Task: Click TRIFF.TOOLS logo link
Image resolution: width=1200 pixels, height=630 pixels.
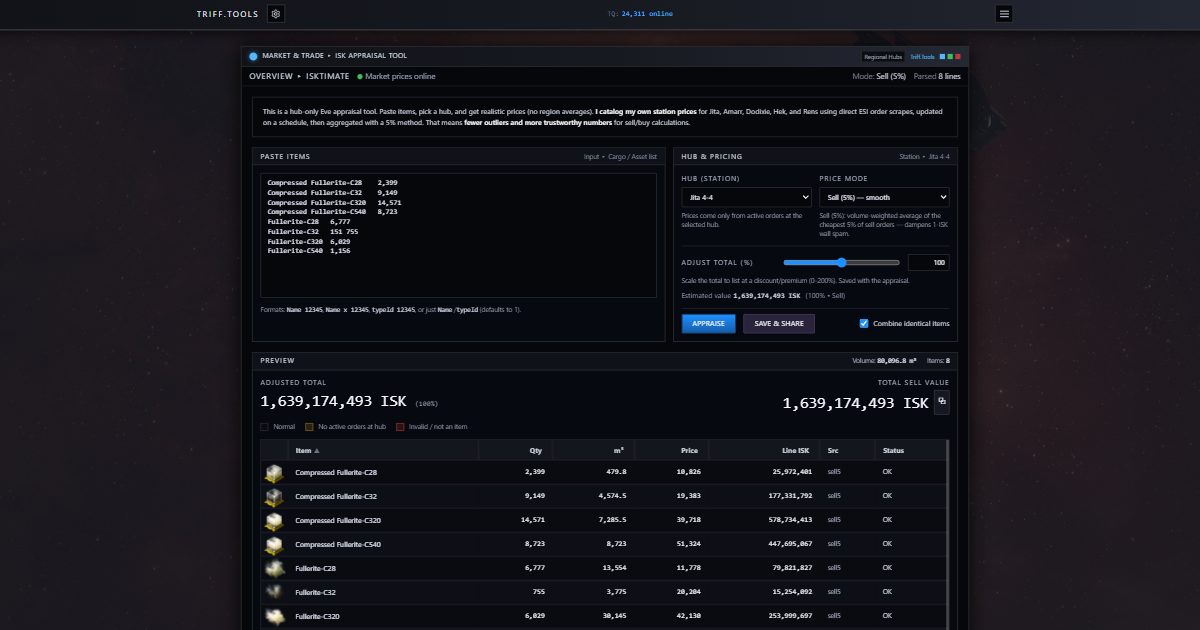Action: coord(229,14)
